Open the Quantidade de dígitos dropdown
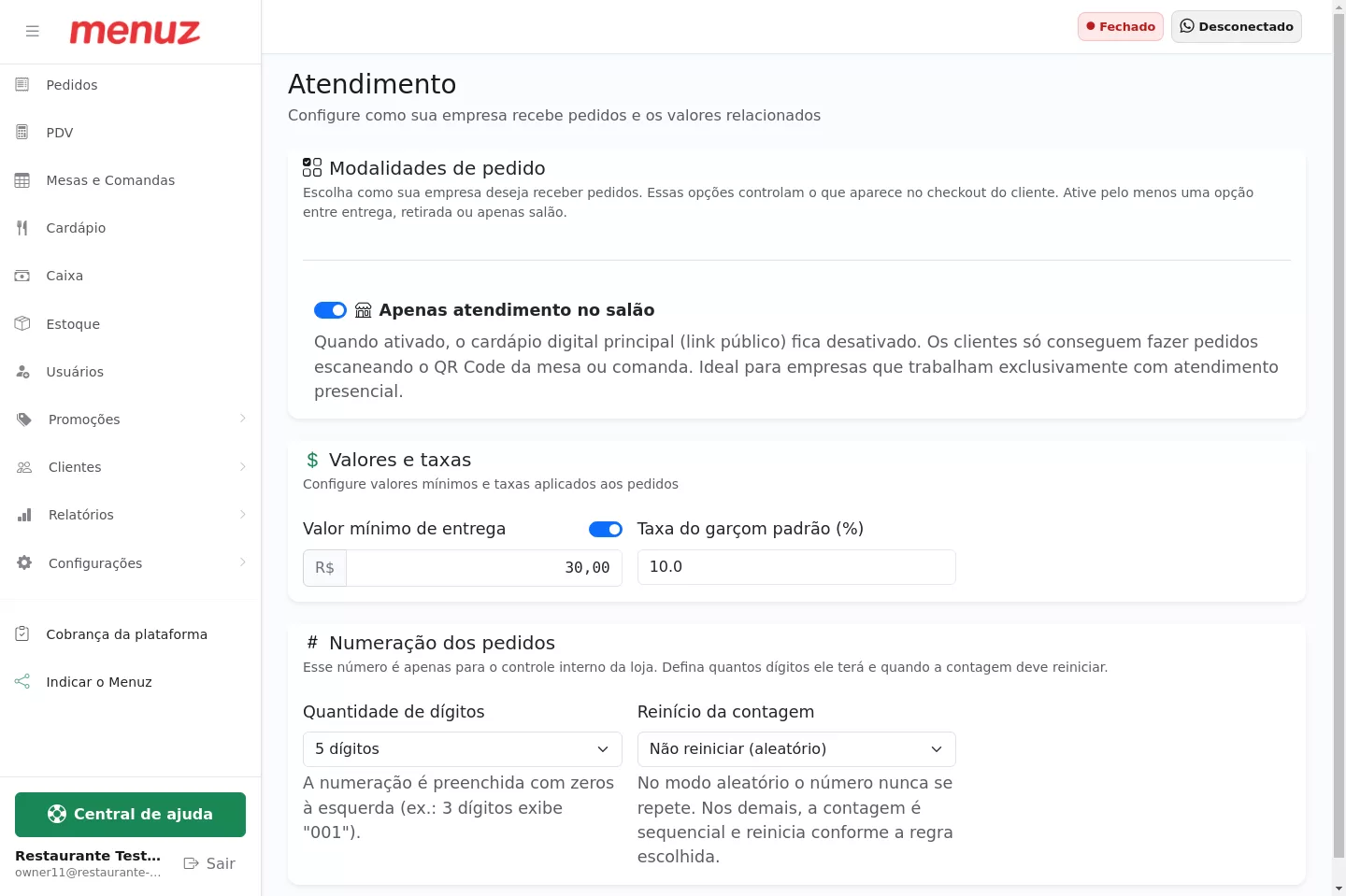The height and width of the screenshot is (896, 1346). (463, 749)
